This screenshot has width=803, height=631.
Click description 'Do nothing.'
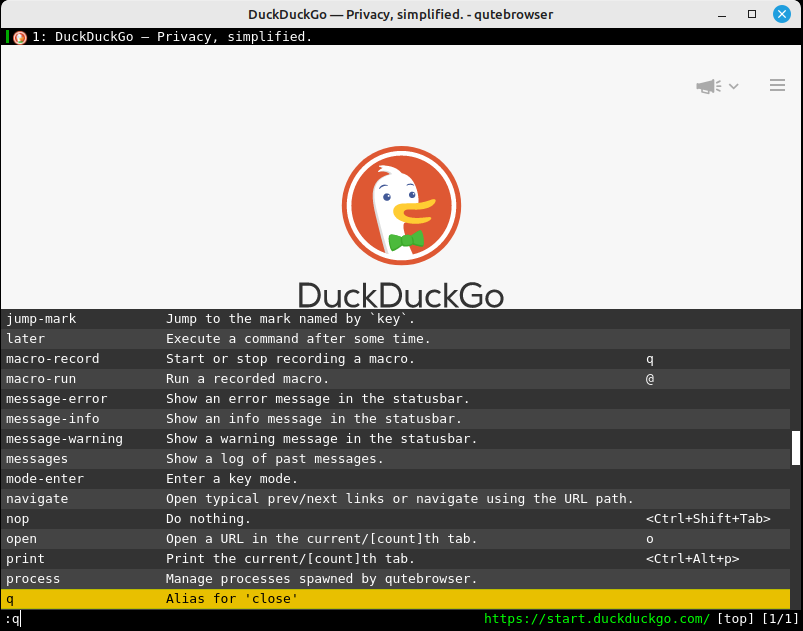pos(208,518)
